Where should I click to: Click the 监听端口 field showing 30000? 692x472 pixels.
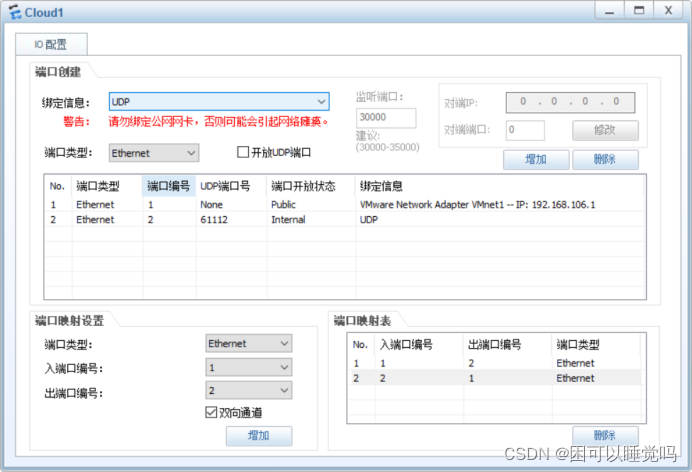click(x=386, y=117)
